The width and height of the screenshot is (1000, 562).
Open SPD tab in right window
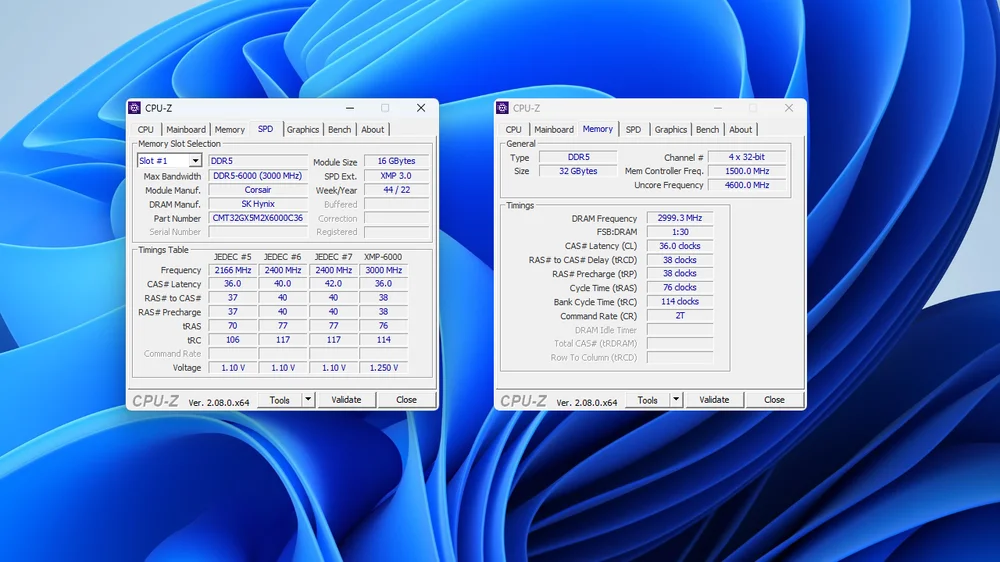(633, 129)
